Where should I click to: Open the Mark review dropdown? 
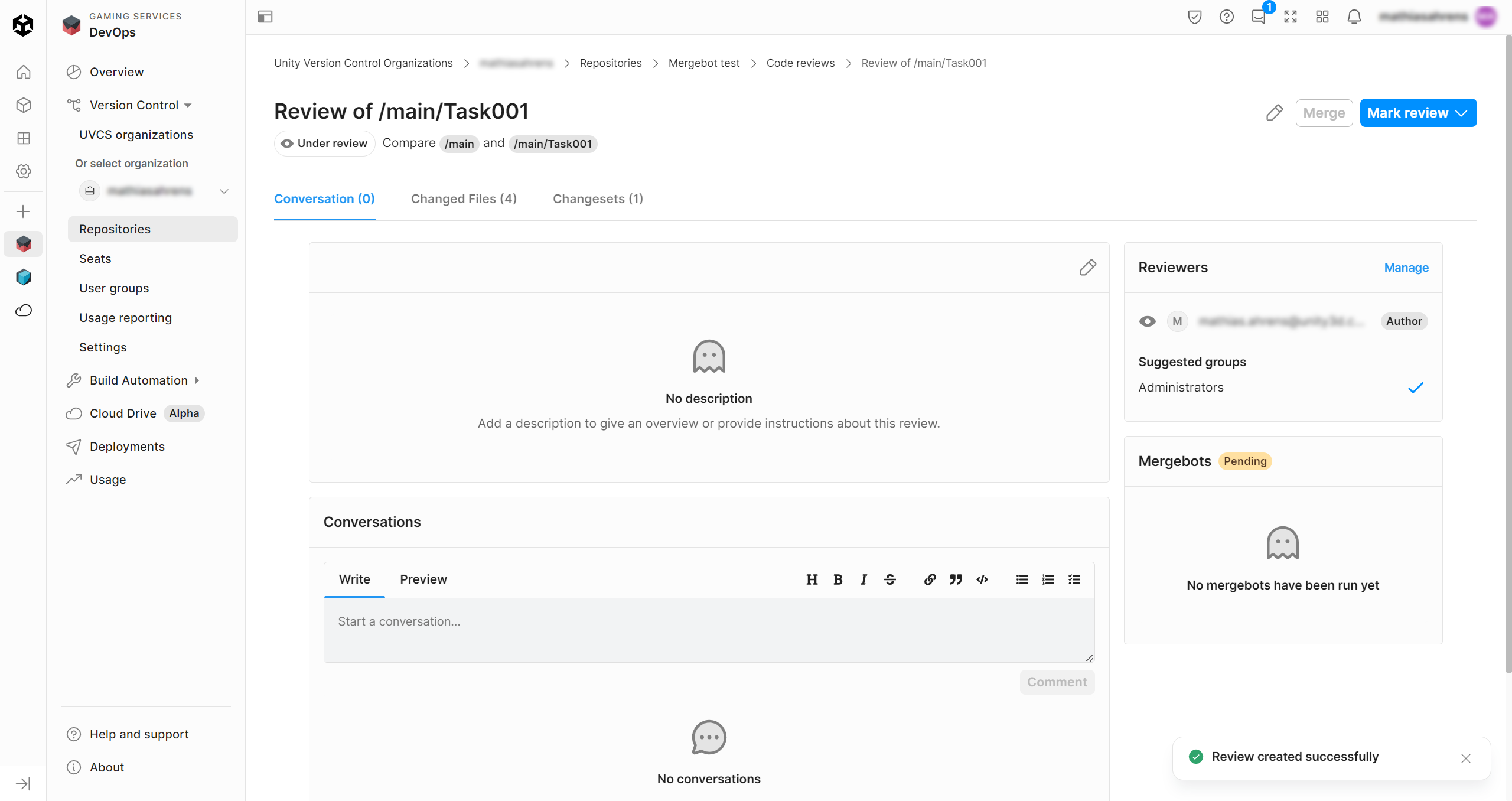[x=1417, y=113]
